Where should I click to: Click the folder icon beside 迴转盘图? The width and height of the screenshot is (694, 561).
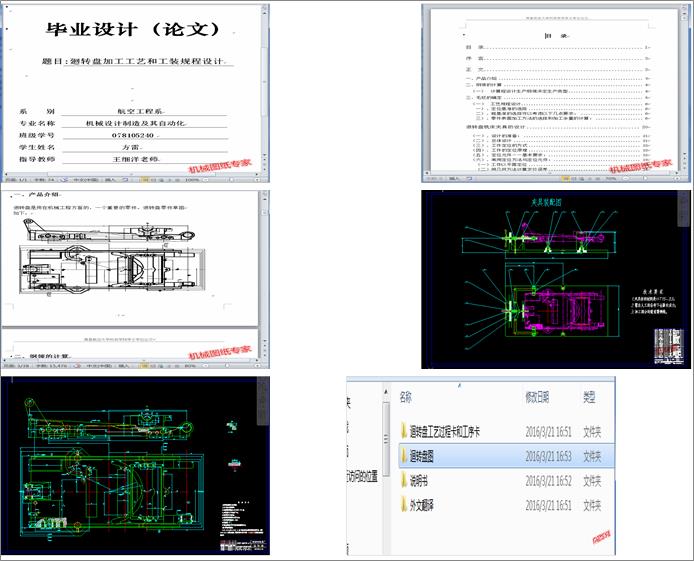click(x=404, y=456)
